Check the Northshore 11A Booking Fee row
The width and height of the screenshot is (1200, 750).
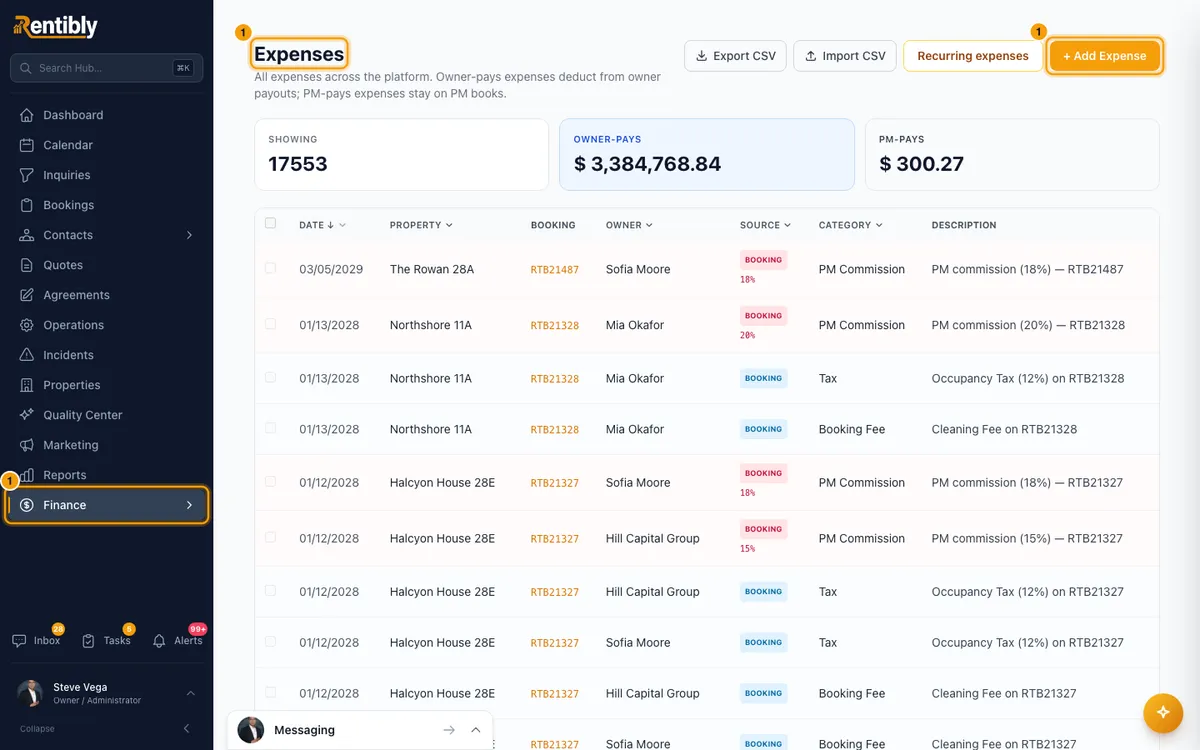[x=270, y=428]
